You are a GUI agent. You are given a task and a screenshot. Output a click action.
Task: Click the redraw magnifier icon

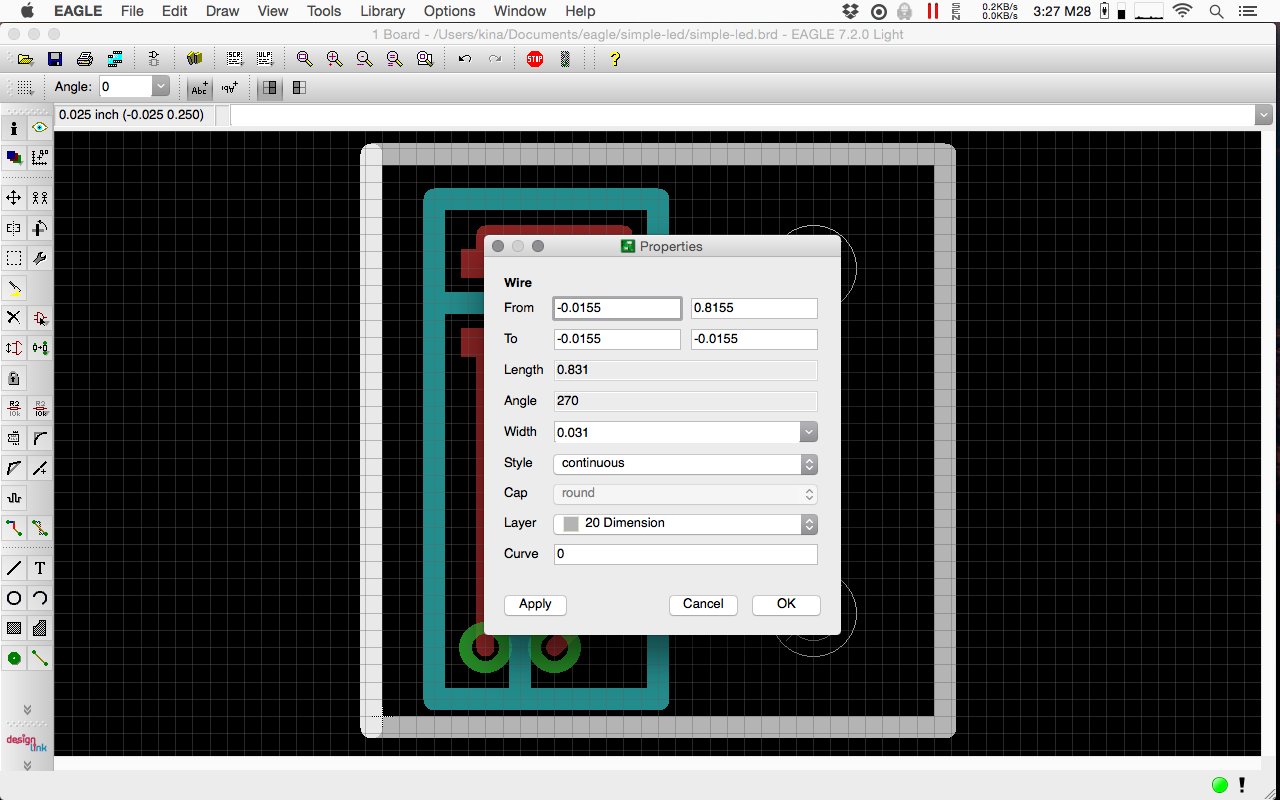point(394,59)
